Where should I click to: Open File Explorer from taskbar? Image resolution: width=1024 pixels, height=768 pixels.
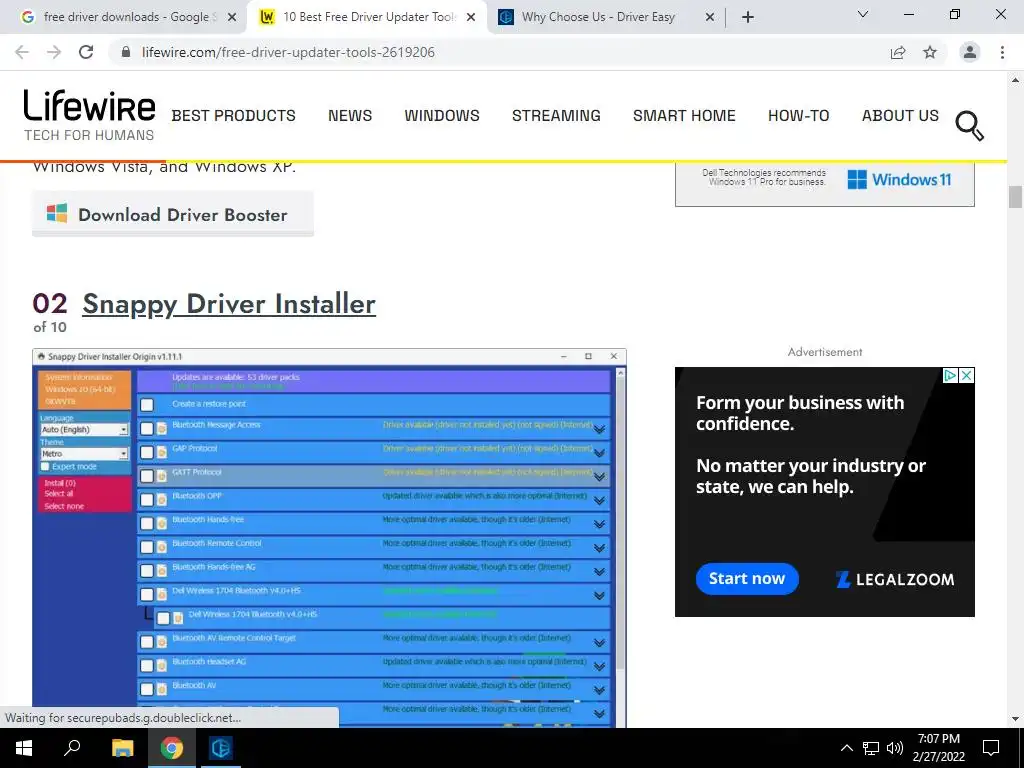122,748
